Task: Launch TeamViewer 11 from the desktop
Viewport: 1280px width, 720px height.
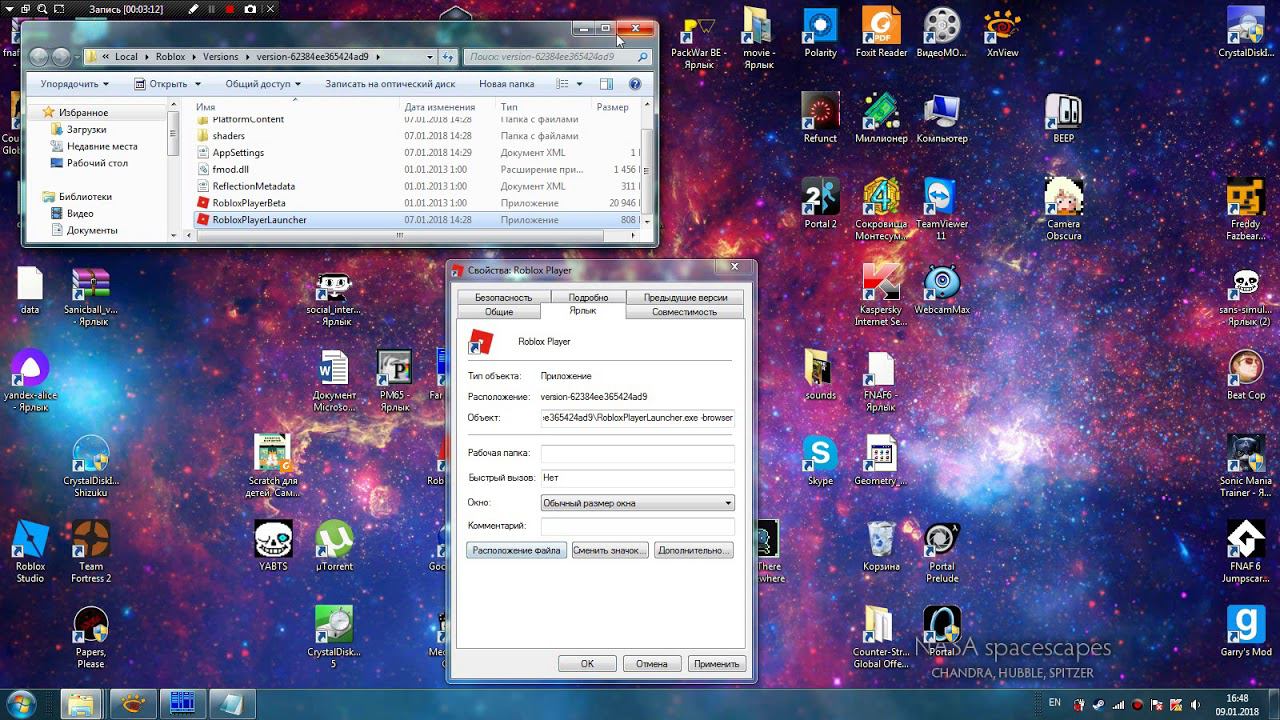Action: tap(941, 209)
